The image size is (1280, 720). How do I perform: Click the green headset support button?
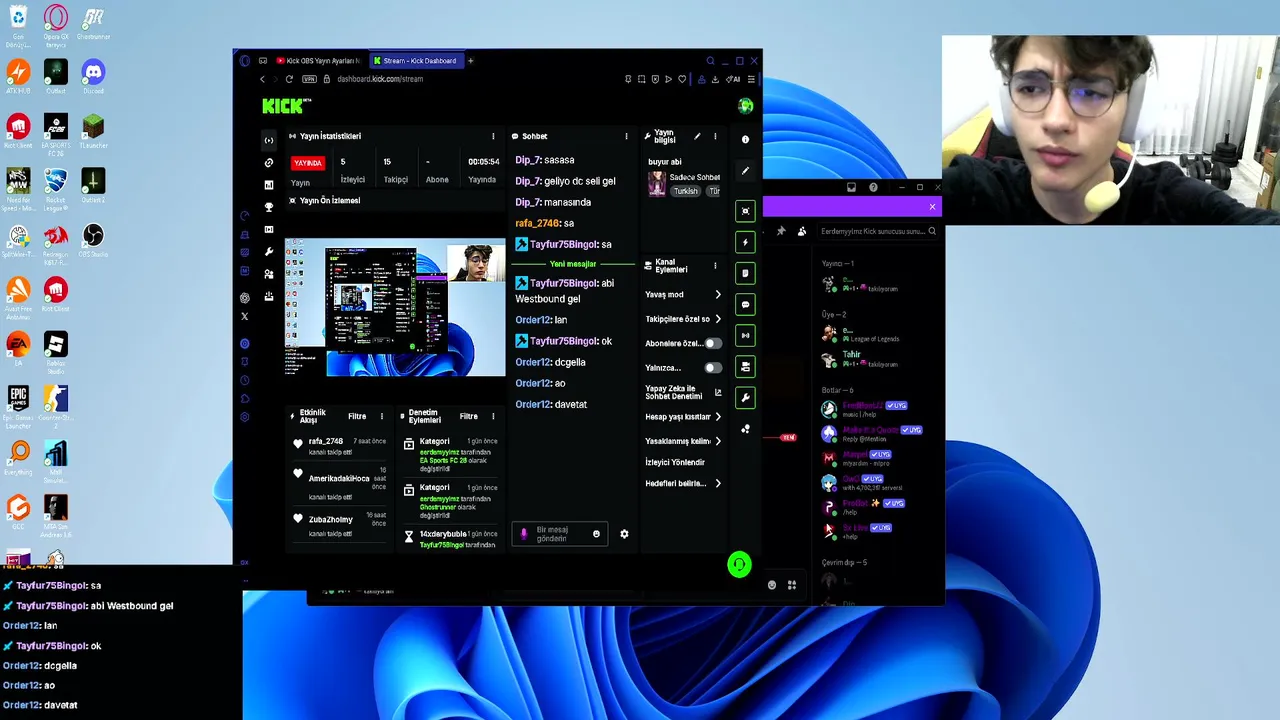coord(739,565)
